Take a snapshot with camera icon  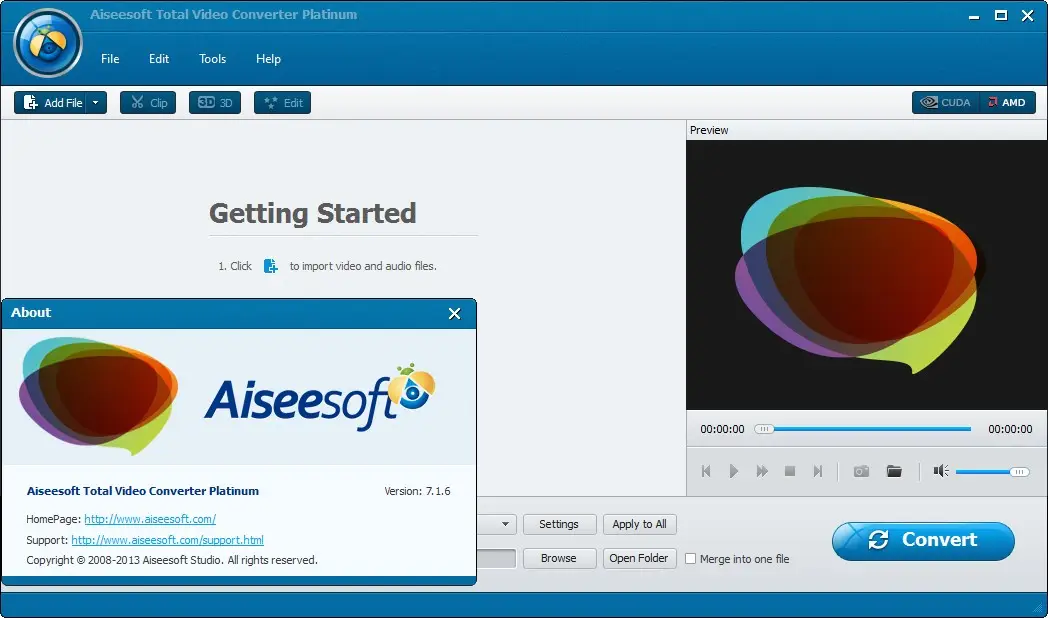point(862,471)
